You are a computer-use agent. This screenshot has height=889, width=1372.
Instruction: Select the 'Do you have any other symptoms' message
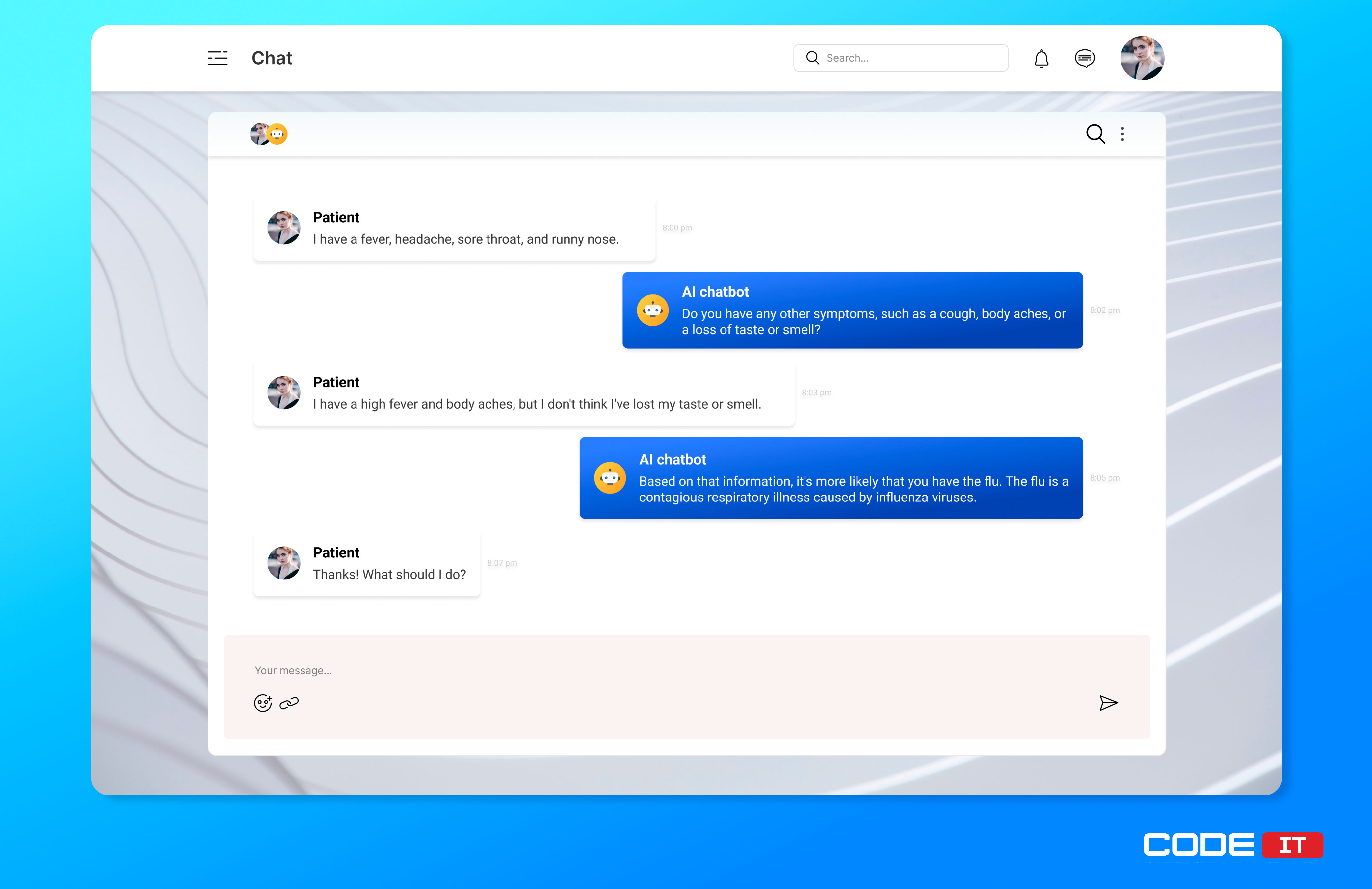[x=853, y=310]
